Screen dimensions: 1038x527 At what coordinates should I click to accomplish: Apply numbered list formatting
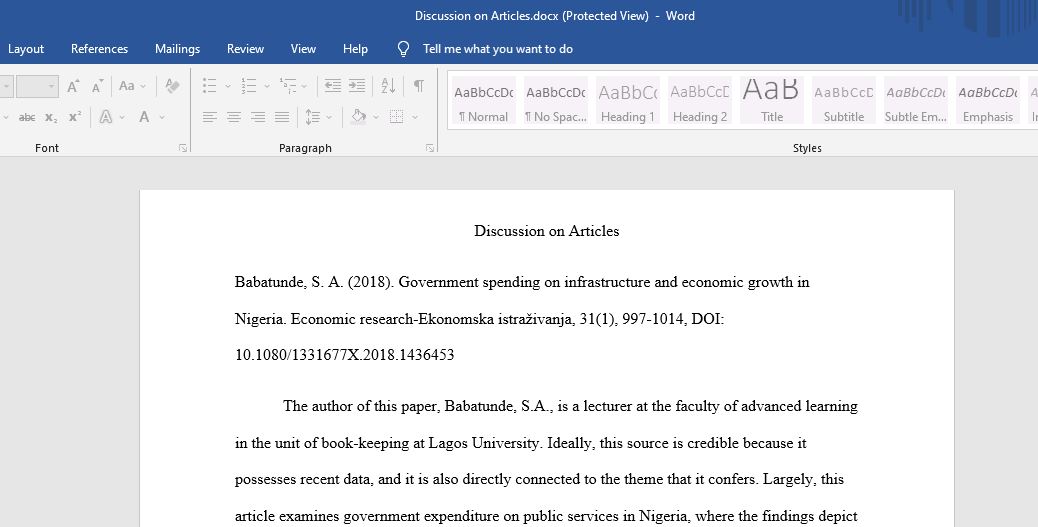pos(248,86)
